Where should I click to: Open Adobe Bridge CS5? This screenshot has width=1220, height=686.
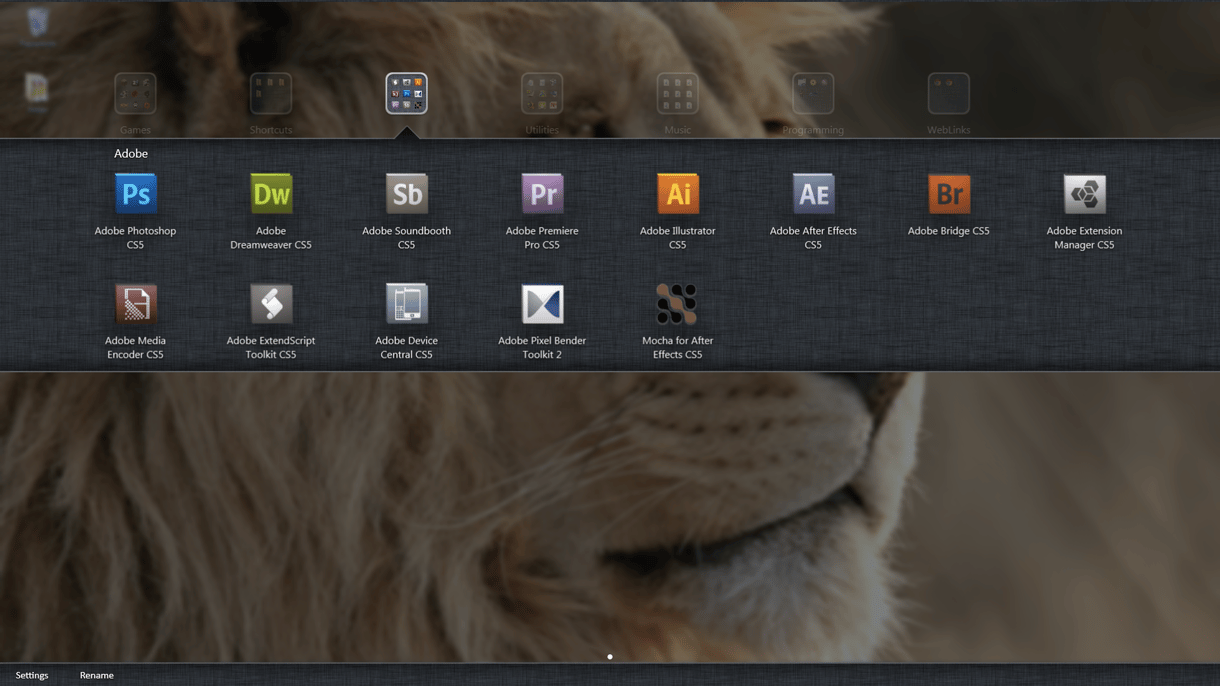pos(949,194)
